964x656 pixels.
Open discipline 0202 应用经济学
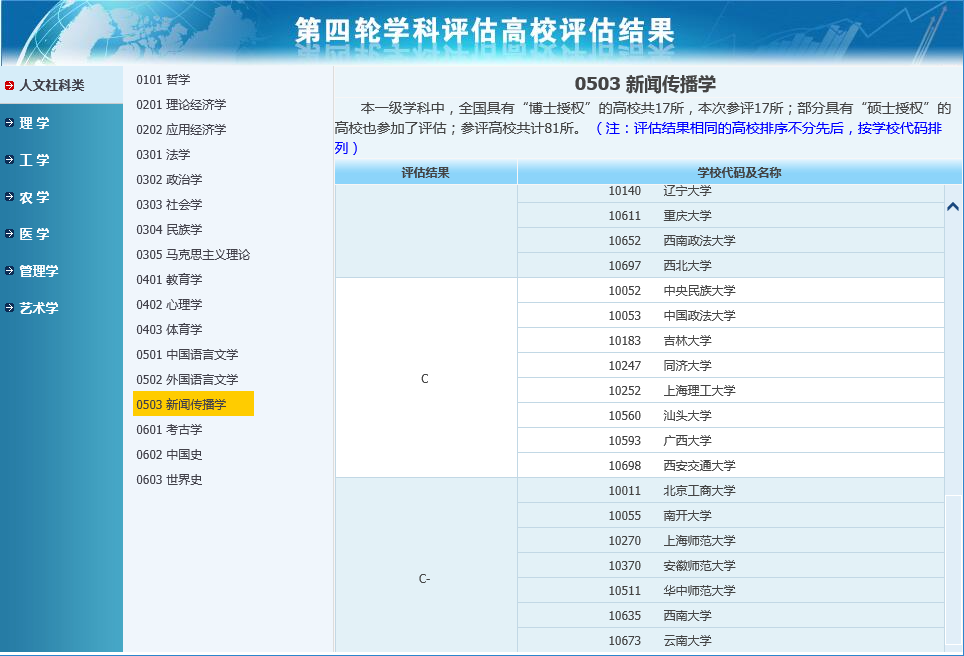(x=181, y=129)
